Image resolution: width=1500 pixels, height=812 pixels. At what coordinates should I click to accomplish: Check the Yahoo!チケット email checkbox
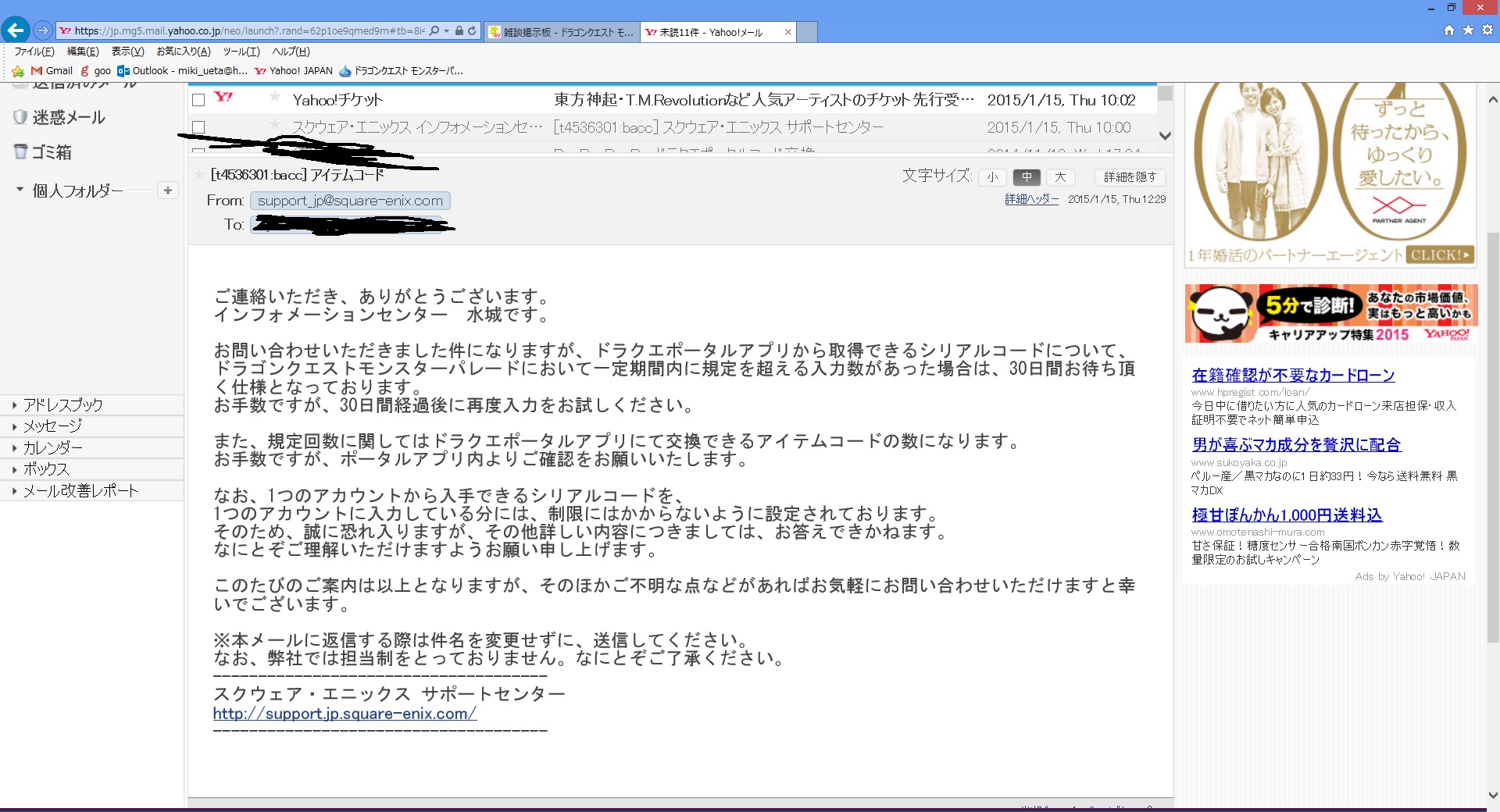[198, 100]
